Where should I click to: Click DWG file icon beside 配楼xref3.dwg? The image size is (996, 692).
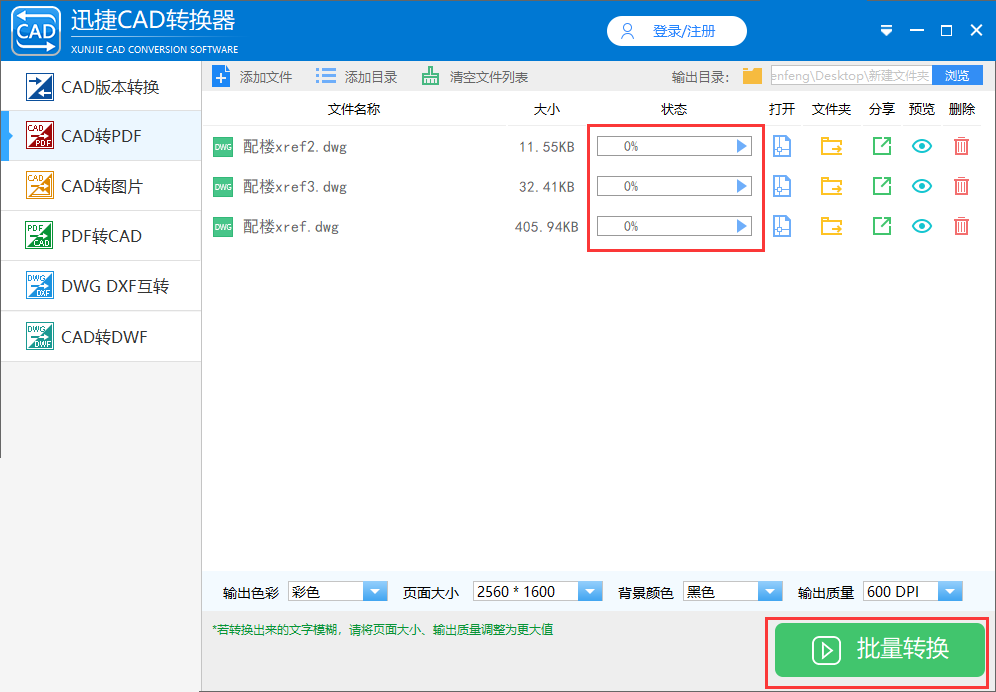(x=223, y=187)
